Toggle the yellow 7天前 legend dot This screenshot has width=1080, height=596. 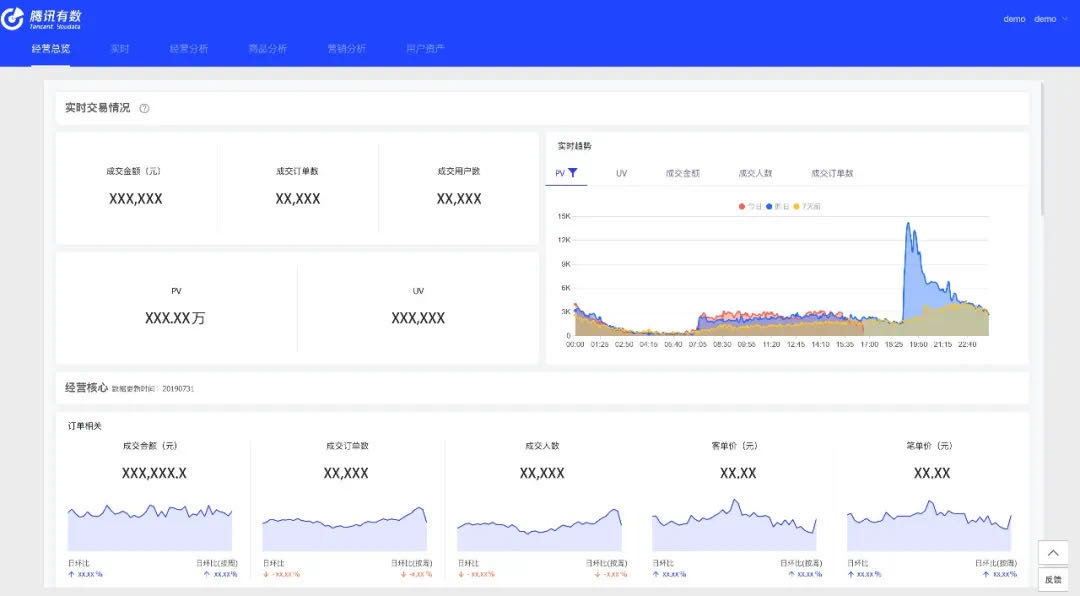pos(797,206)
